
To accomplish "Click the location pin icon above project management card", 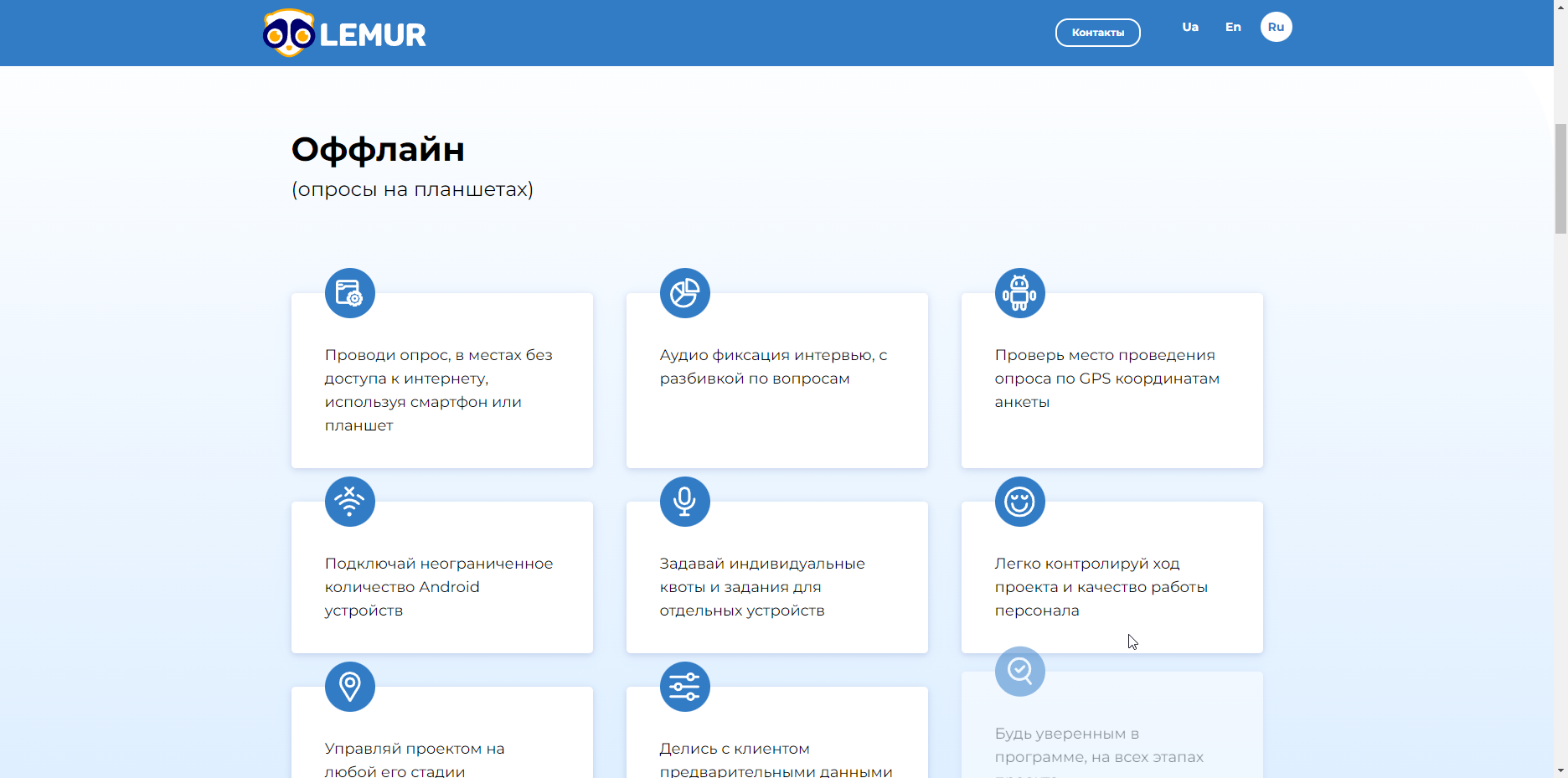I will click(x=350, y=687).
